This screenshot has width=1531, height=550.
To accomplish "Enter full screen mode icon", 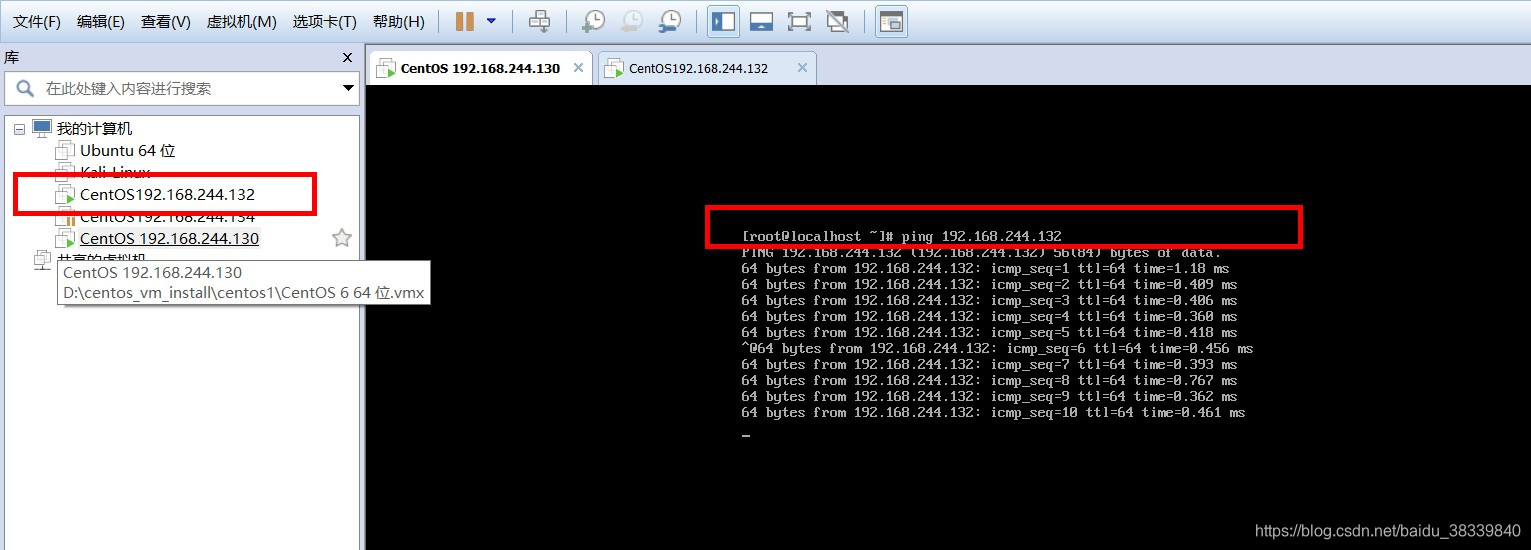I will click(799, 21).
